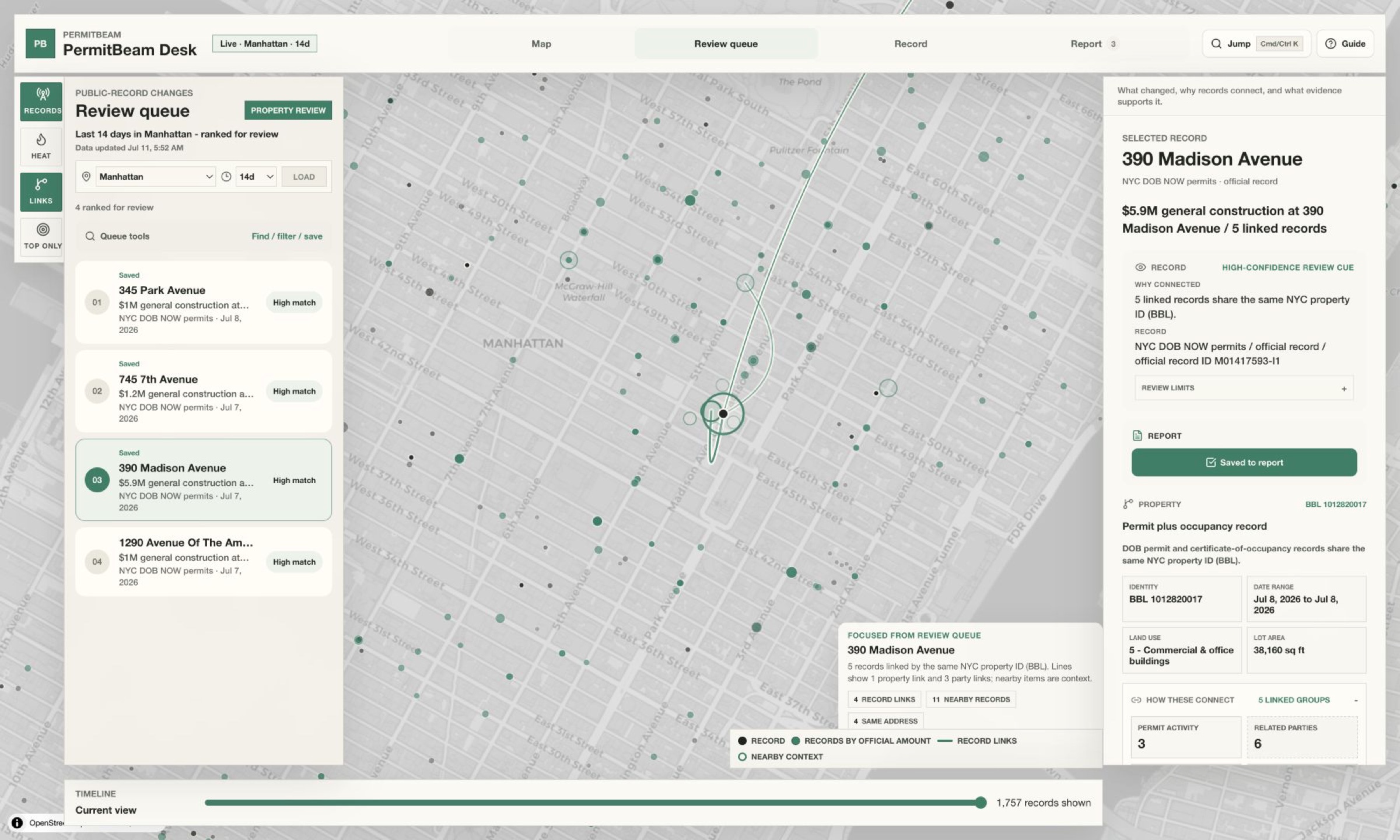Select the 1290 Avenue Of The Americas card
This screenshot has width=1400, height=840.
204,562
